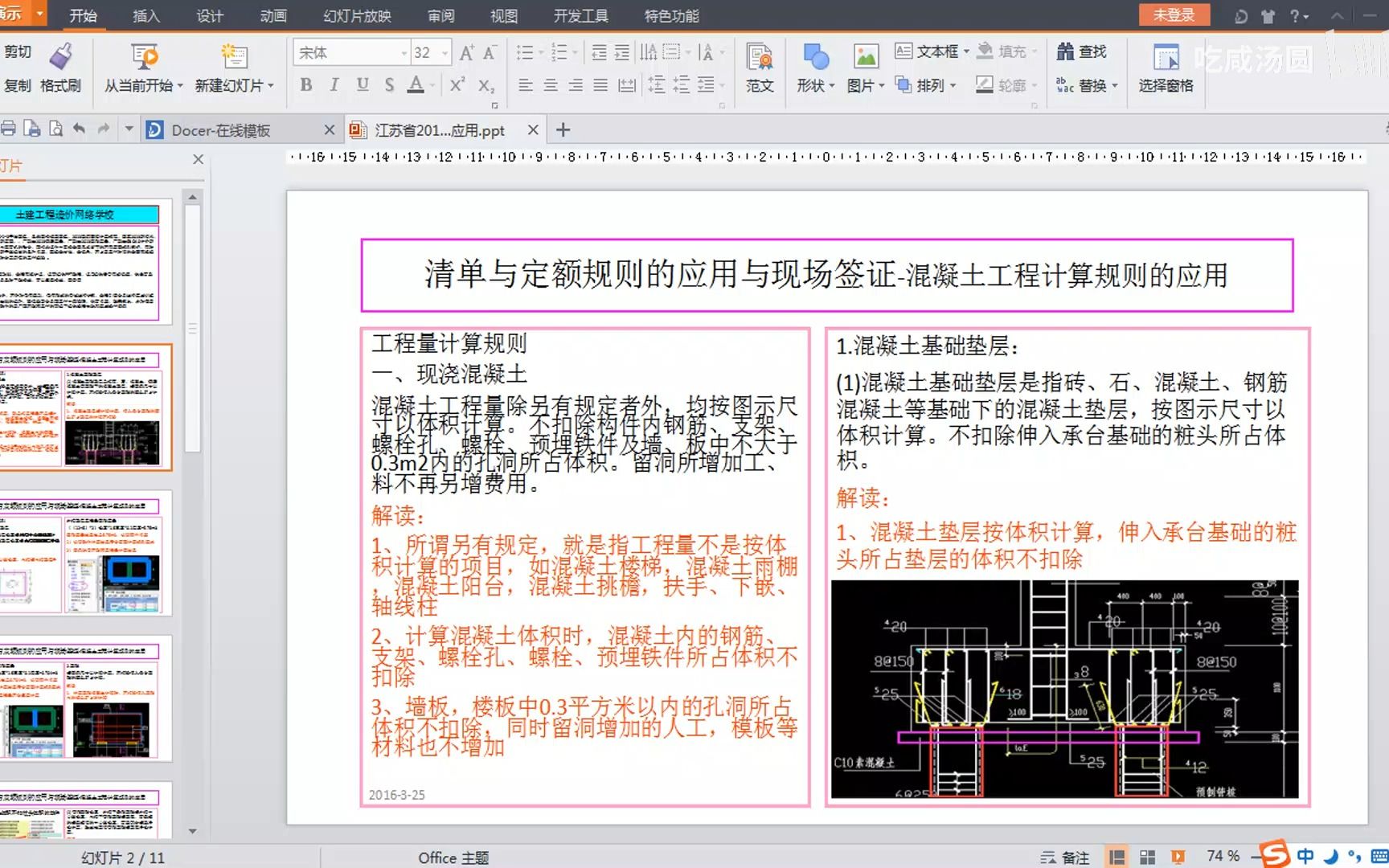Switch to slide sorter view in status bar
1389x868 pixels.
pos(1146,855)
